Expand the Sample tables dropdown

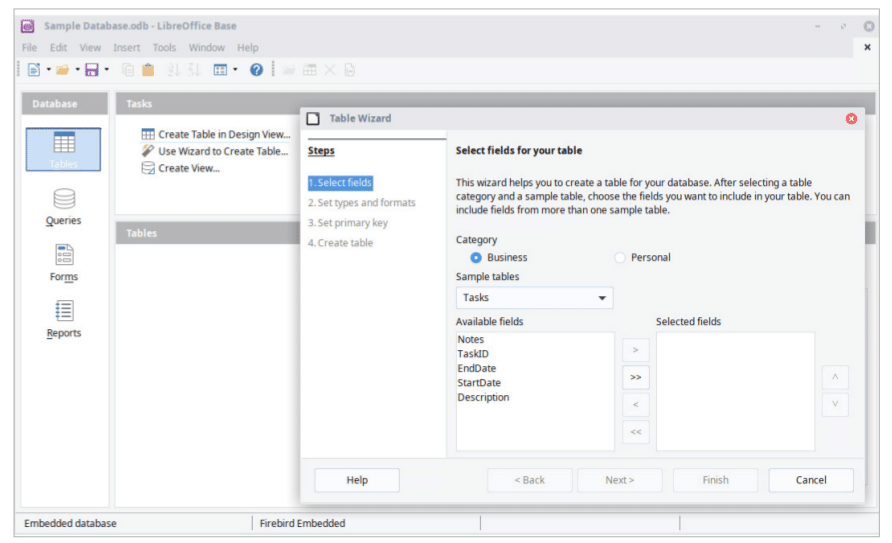602,298
